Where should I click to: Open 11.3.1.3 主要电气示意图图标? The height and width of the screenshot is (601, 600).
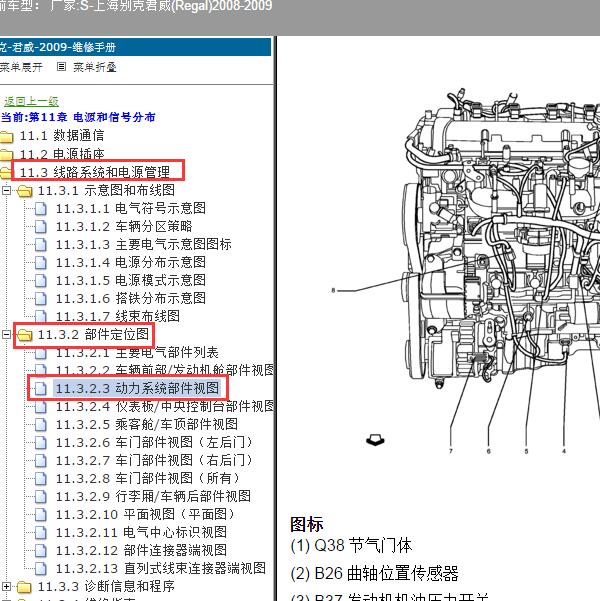point(144,245)
